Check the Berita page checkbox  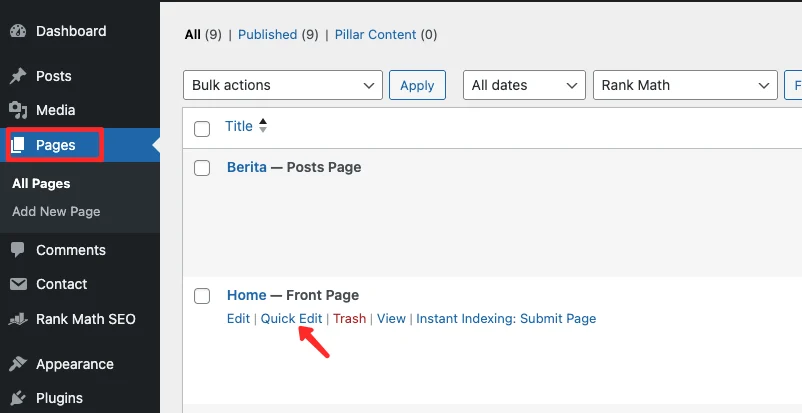click(x=202, y=167)
